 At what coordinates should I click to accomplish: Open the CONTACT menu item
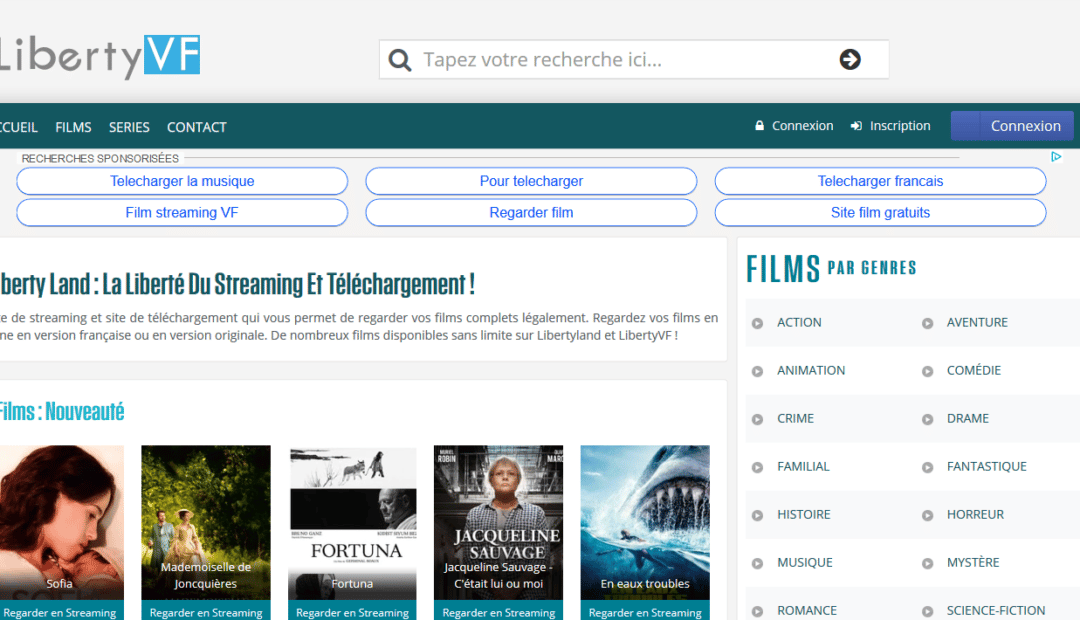(196, 127)
